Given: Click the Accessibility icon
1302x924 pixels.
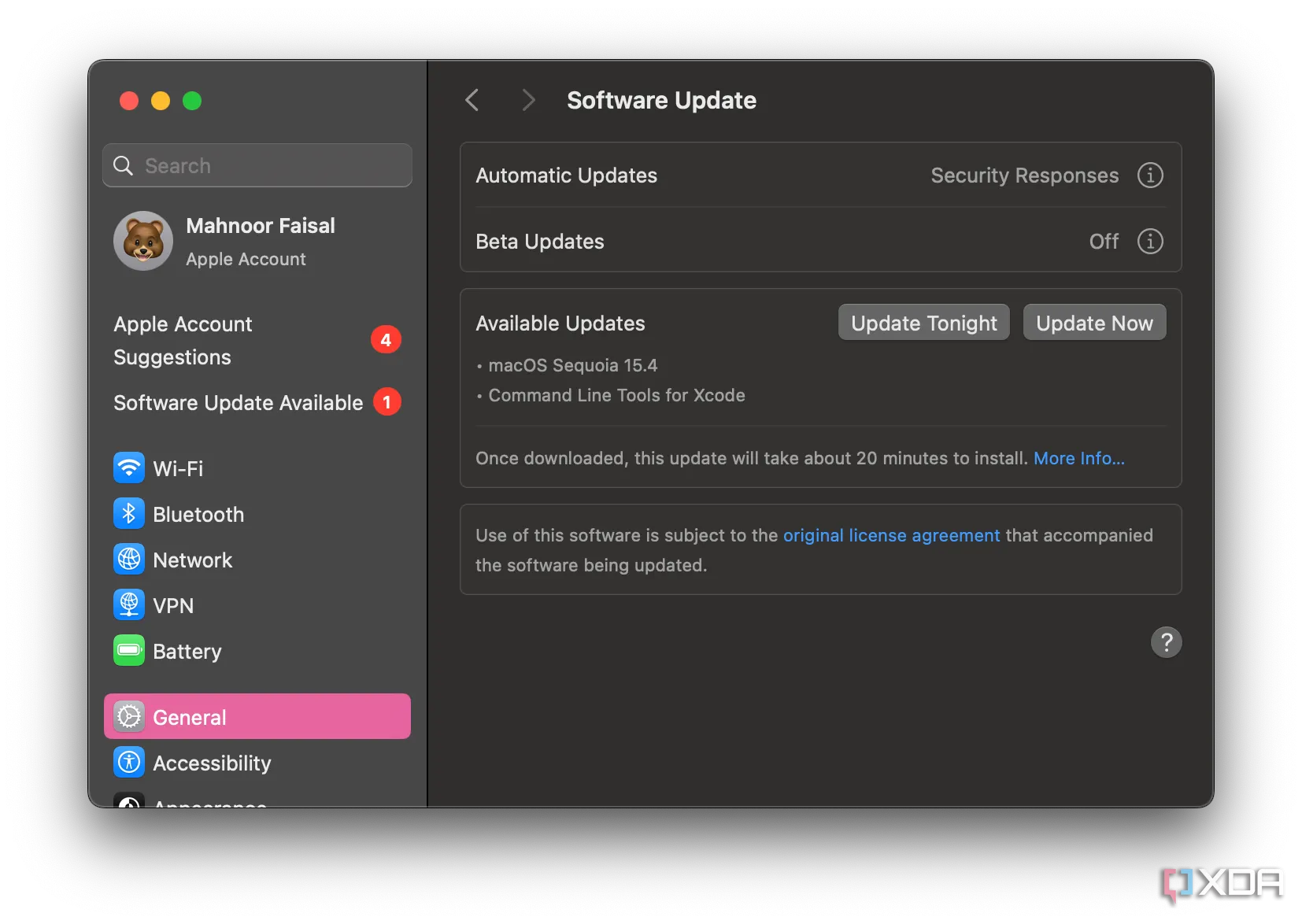Looking at the screenshot, I should (x=129, y=763).
